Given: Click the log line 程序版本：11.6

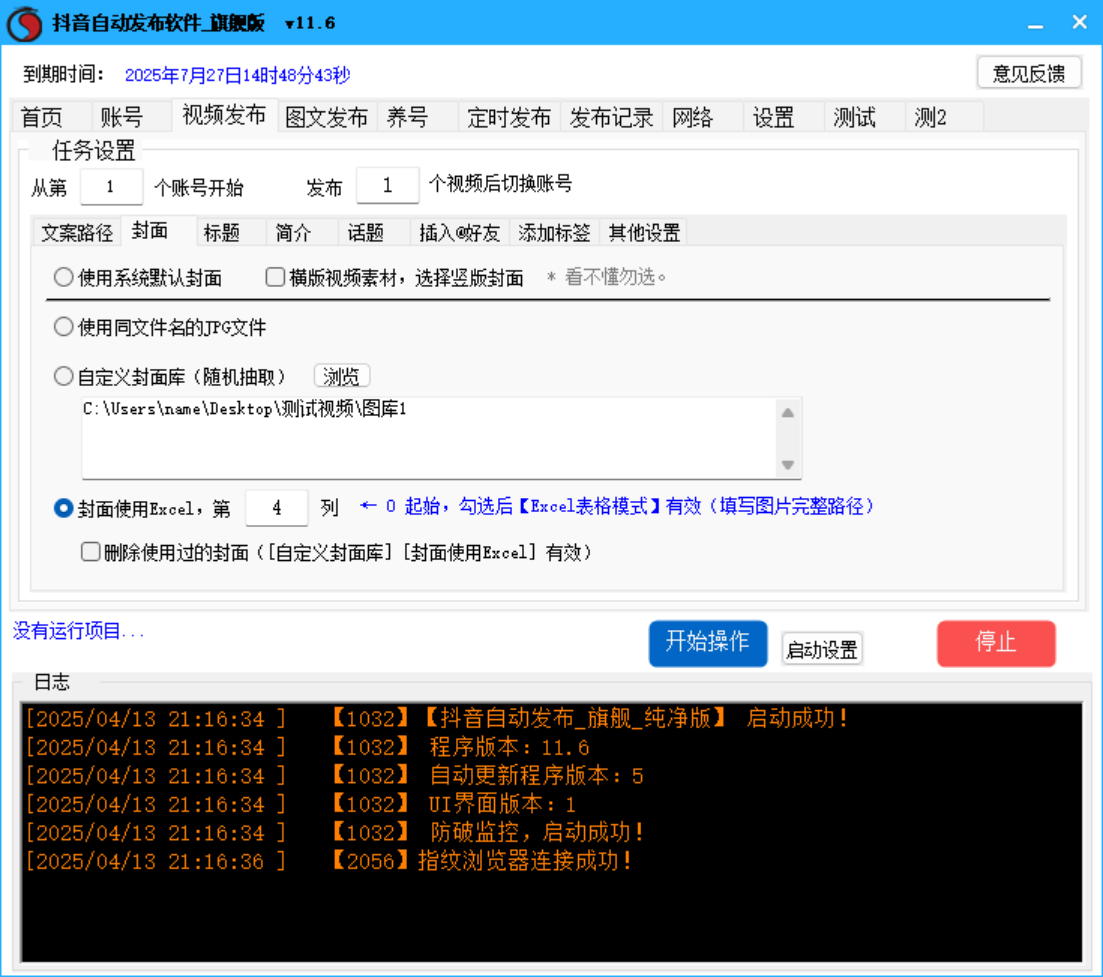Looking at the screenshot, I should tap(307, 747).
